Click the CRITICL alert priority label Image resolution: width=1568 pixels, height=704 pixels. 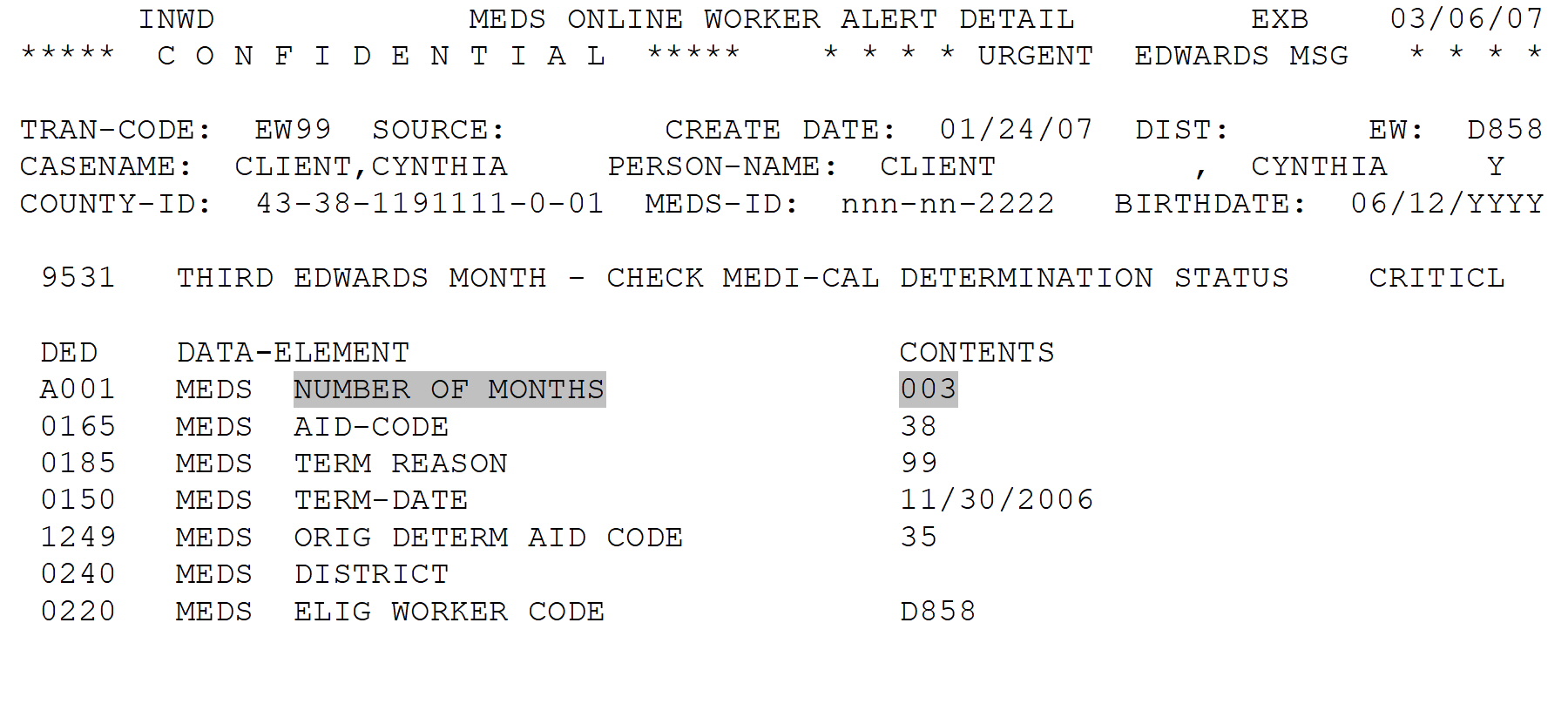[x=1436, y=278]
